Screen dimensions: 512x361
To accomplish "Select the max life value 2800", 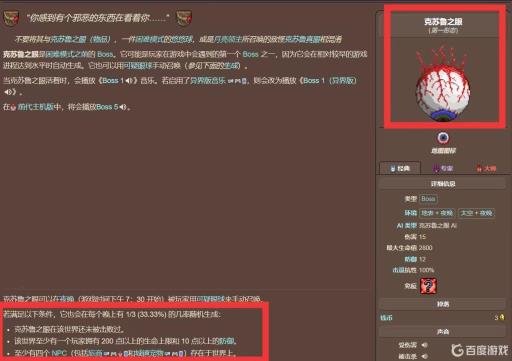I will 425,248.
